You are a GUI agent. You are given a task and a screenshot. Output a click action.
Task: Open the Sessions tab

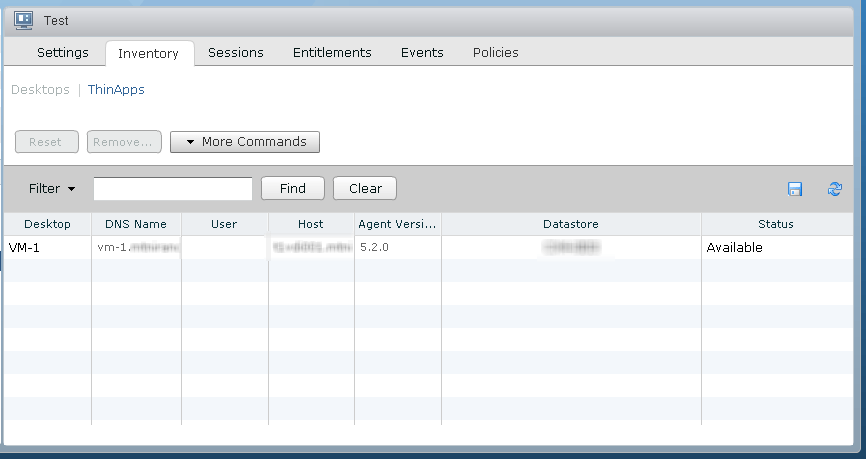(236, 53)
